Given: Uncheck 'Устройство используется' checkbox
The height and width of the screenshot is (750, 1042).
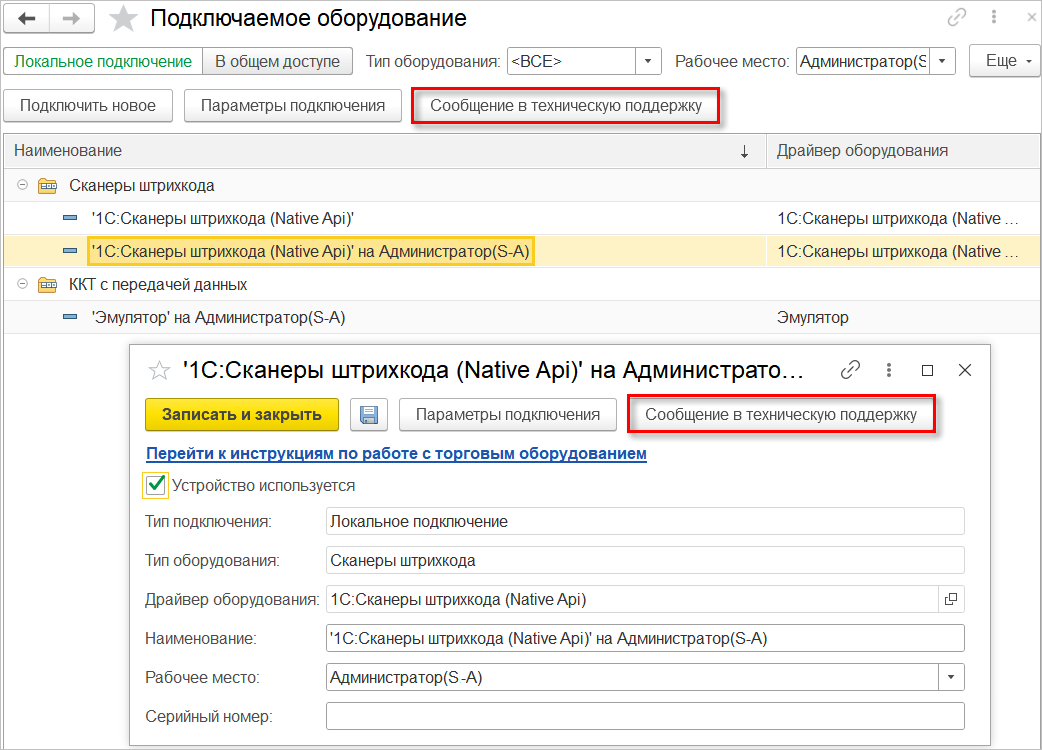Looking at the screenshot, I should 156,485.
